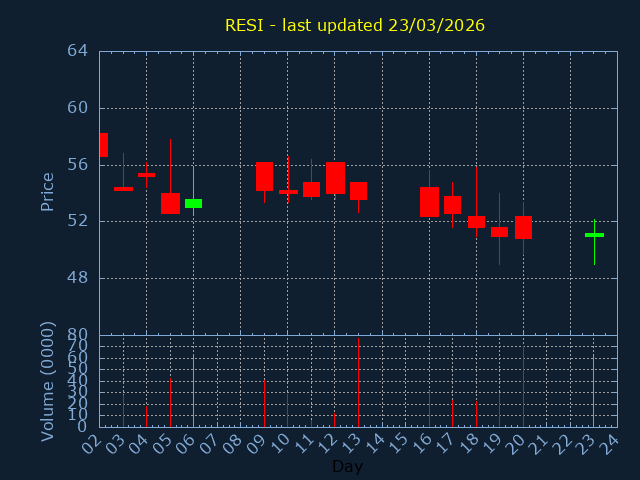Click the volume bar on day 17

pos(452,413)
